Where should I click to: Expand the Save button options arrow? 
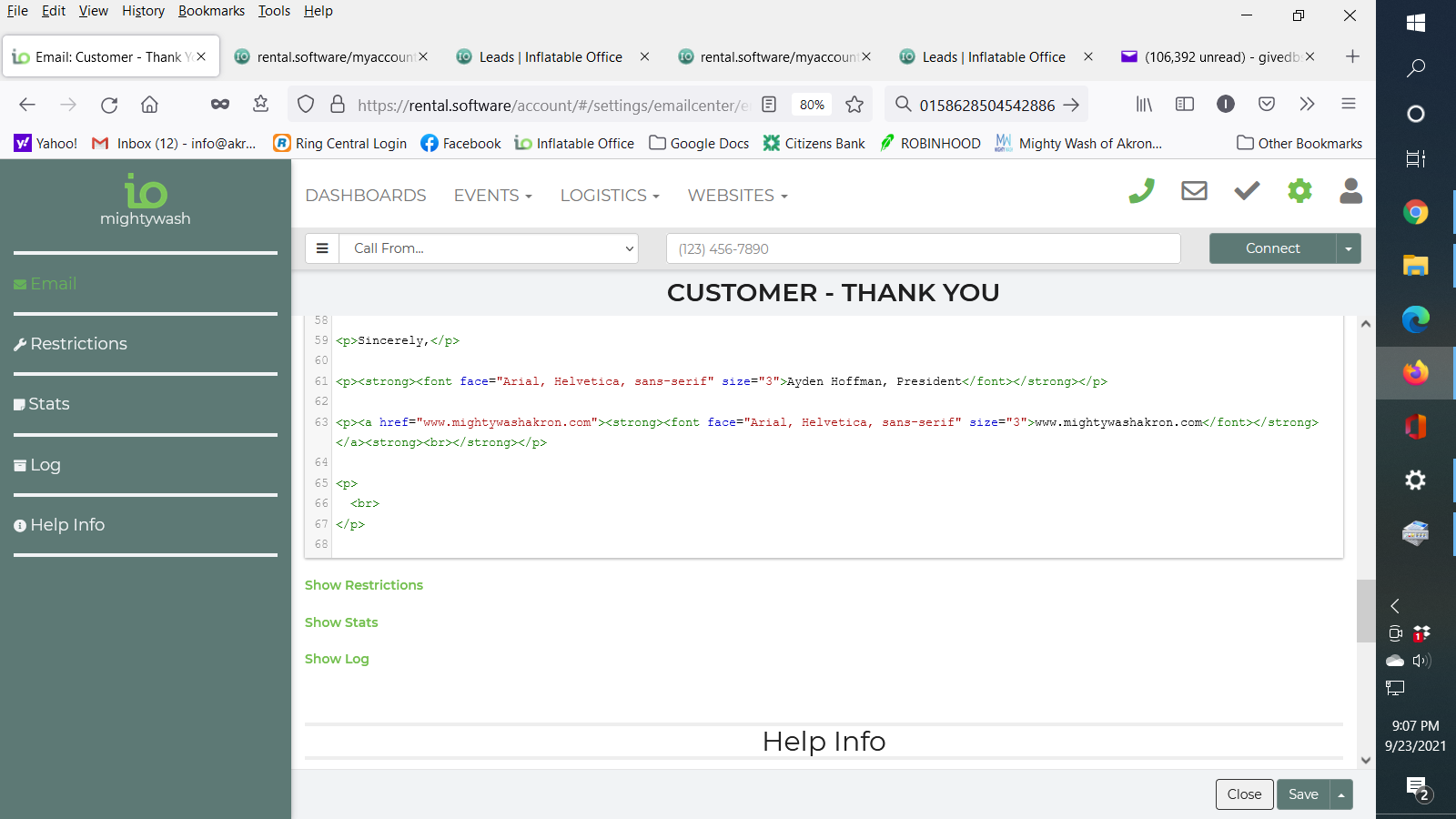point(1341,794)
